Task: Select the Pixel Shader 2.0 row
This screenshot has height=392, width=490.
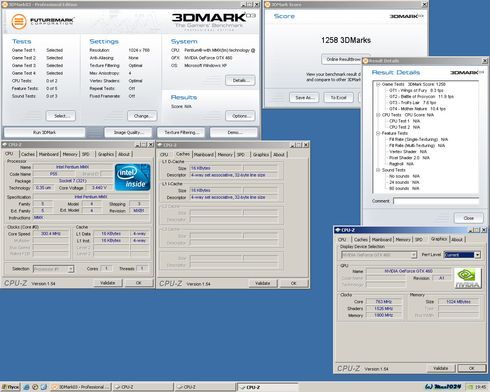Action: point(409,158)
